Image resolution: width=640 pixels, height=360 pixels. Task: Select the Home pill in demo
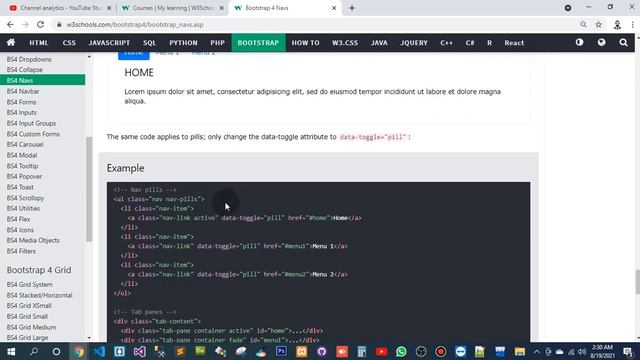(133, 55)
